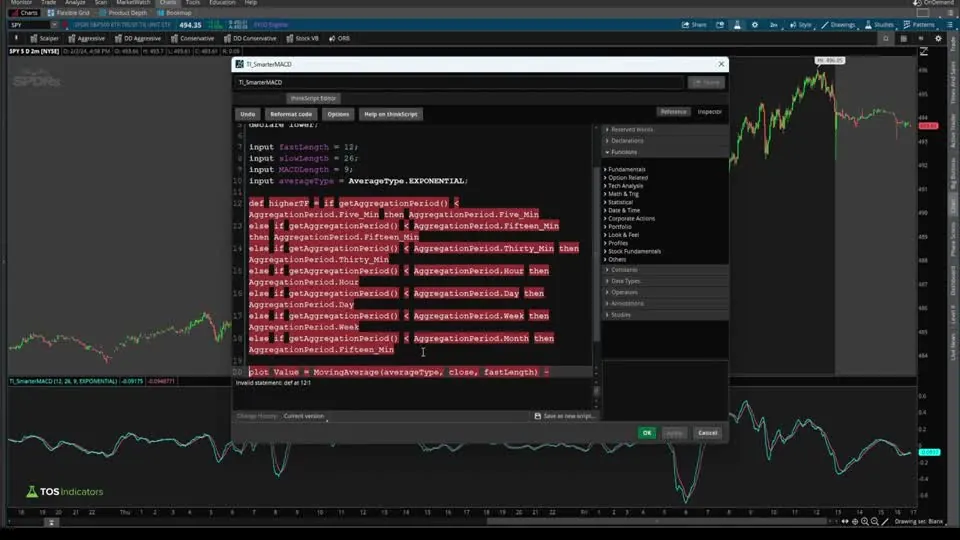Expand the Reserved Words section

pos(665,130)
